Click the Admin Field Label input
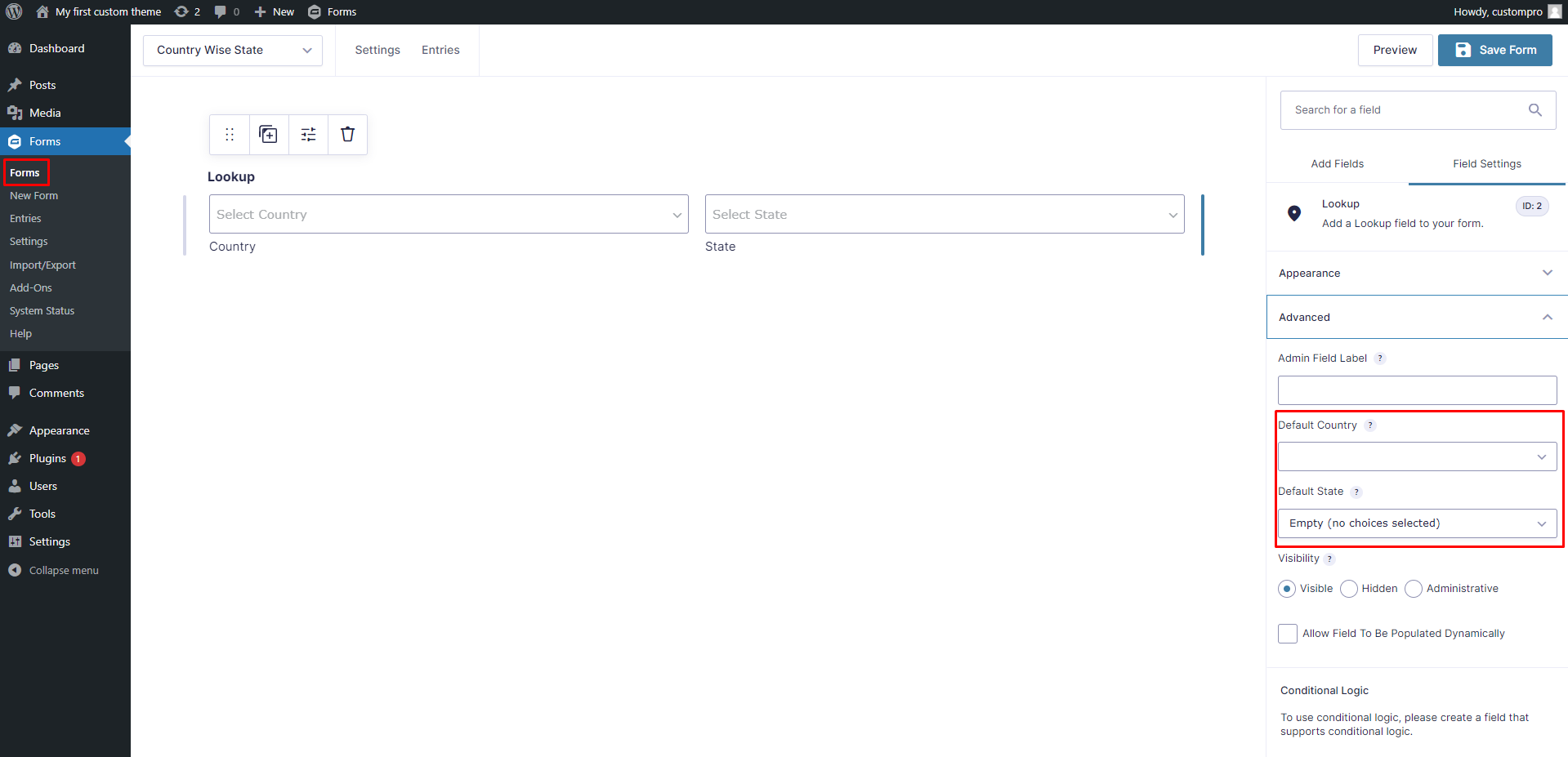 [1417, 390]
